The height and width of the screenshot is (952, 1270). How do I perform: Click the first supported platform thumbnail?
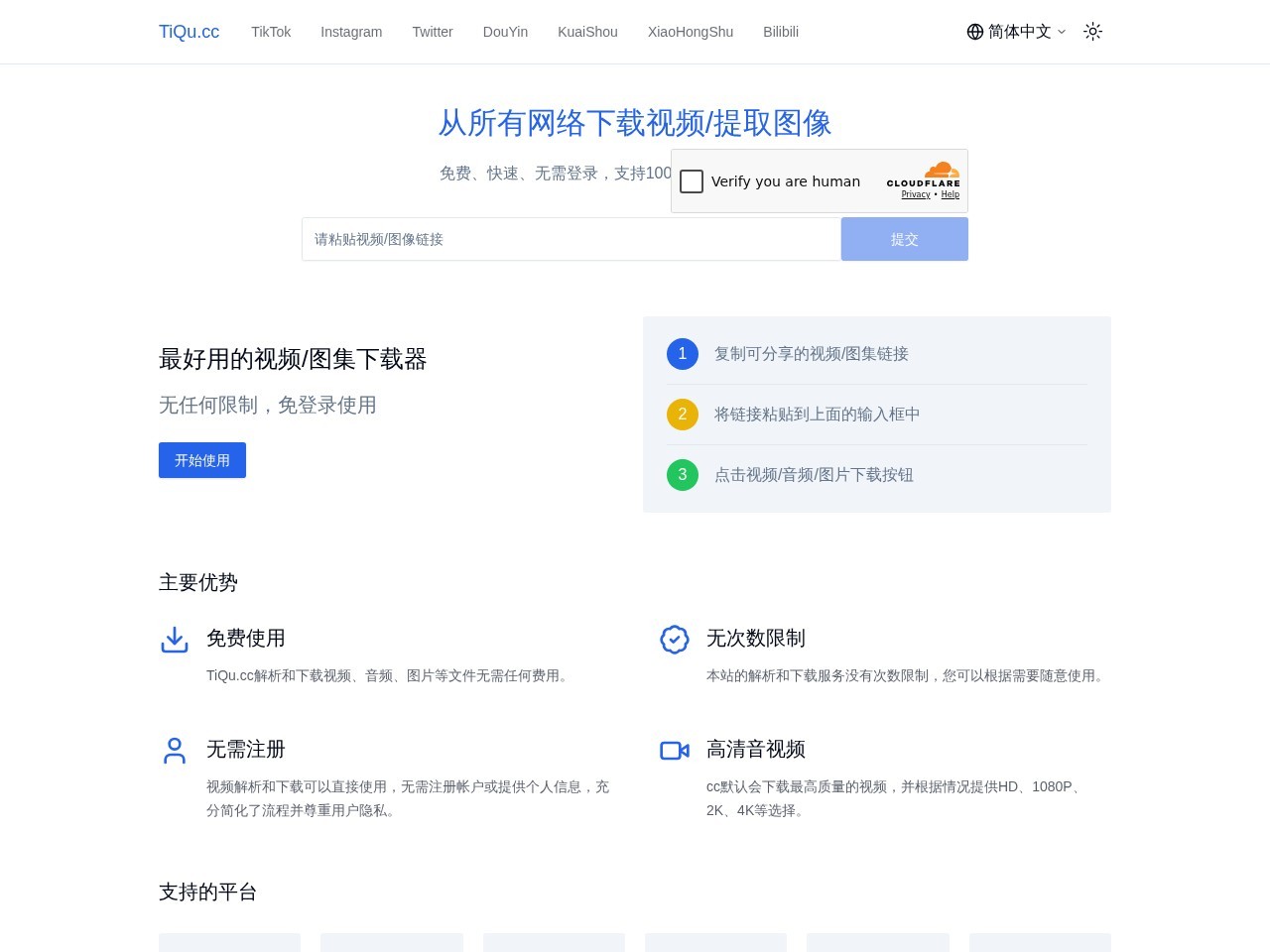229,942
